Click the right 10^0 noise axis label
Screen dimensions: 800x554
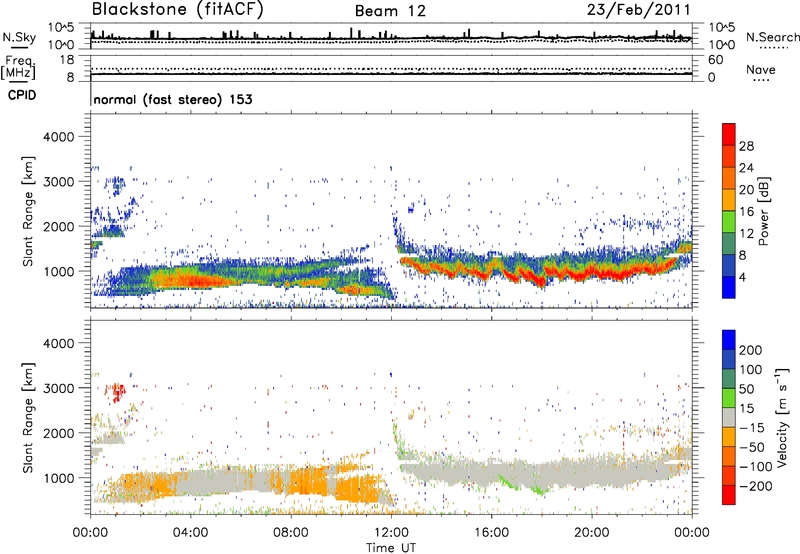pos(721,45)
